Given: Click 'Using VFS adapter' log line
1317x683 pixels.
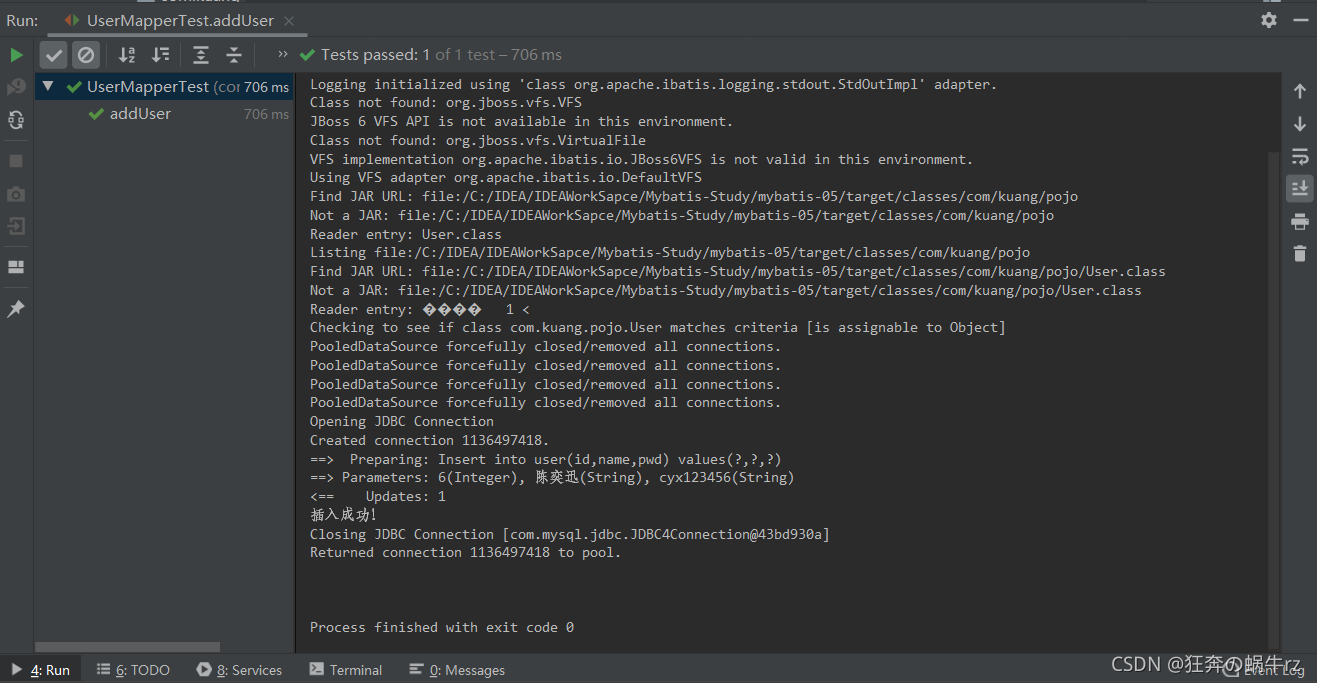Looking at the screenshot, I should [506, 177].
